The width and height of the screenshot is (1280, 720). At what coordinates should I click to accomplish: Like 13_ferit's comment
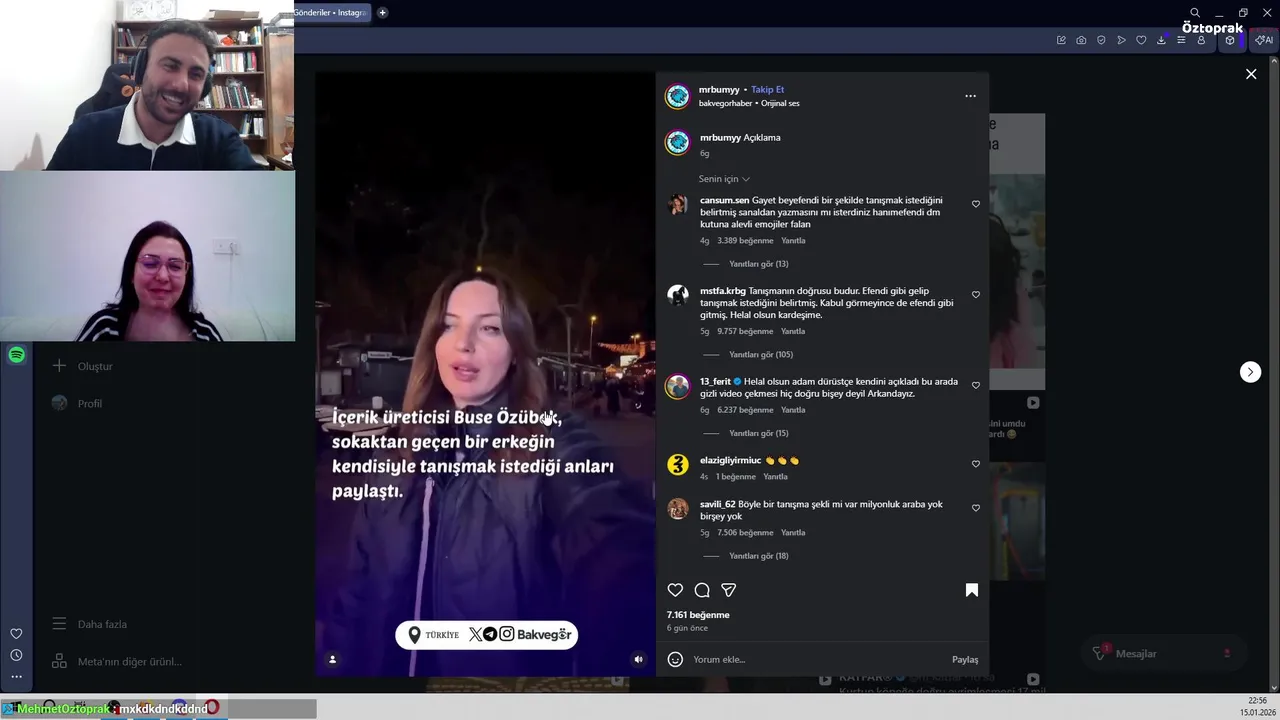coord(976,385)
